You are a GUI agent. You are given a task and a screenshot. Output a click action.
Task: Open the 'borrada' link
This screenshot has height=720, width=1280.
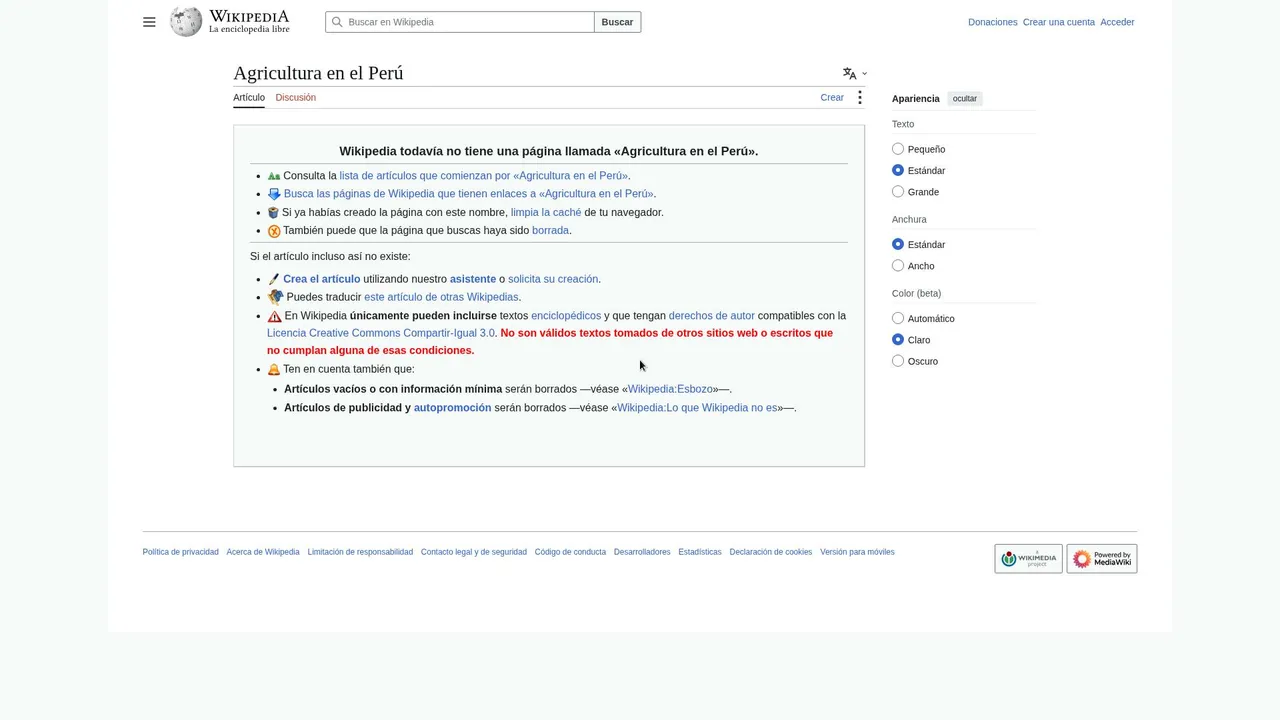[550, 230]
